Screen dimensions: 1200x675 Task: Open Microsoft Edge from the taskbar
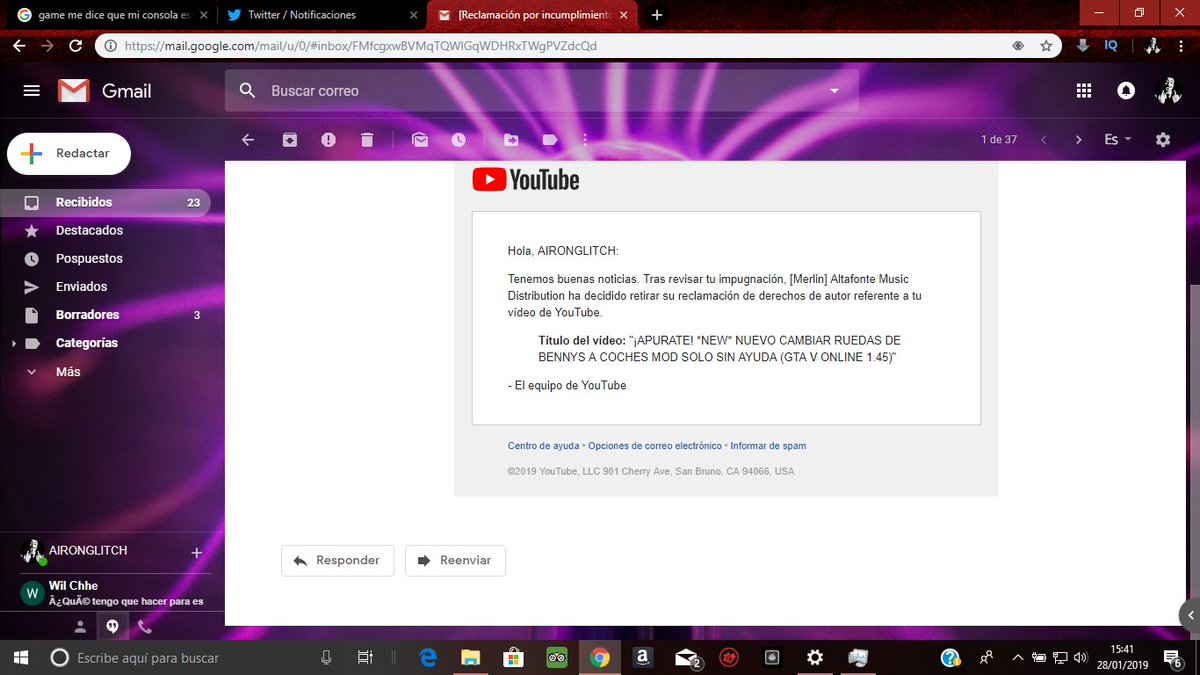[x=428, y=658]
